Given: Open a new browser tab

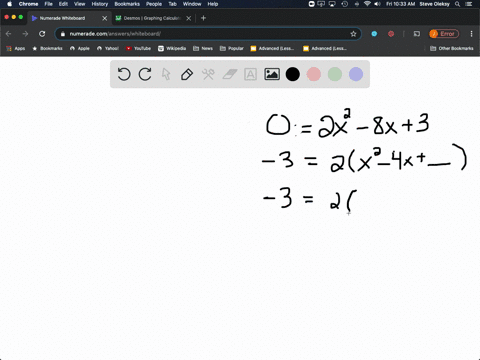Looking at the screenshot, I should (x=203, y=18).
